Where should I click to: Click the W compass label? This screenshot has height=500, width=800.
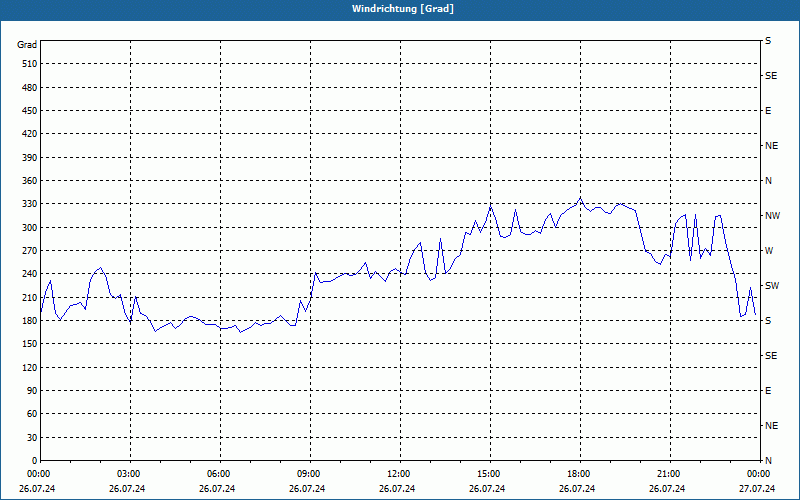point(769,251)
